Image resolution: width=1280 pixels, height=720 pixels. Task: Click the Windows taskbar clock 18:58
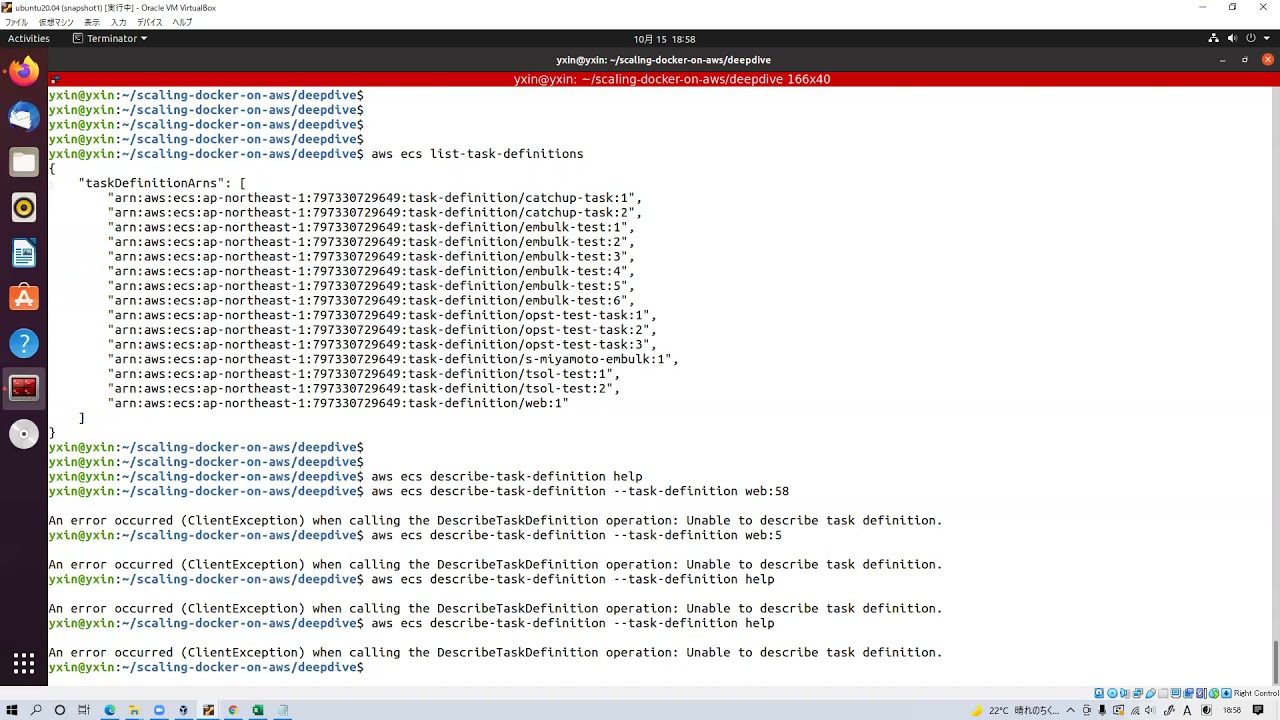coord(1232,710)
